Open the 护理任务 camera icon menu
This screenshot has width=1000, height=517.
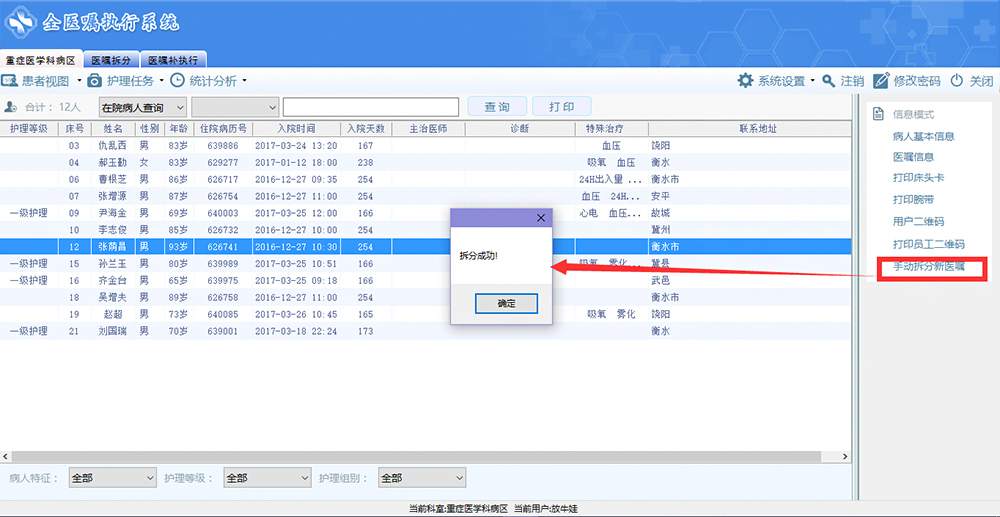click(x=95, y=81)
